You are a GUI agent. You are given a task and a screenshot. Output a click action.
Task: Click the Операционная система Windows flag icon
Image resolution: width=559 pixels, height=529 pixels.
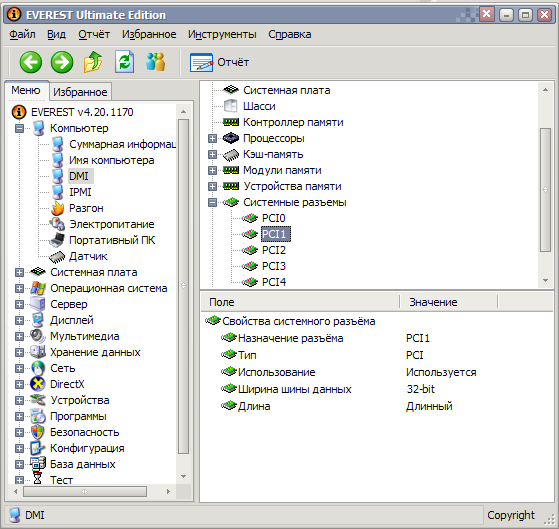pyautogui.click(x=38, y=288)
